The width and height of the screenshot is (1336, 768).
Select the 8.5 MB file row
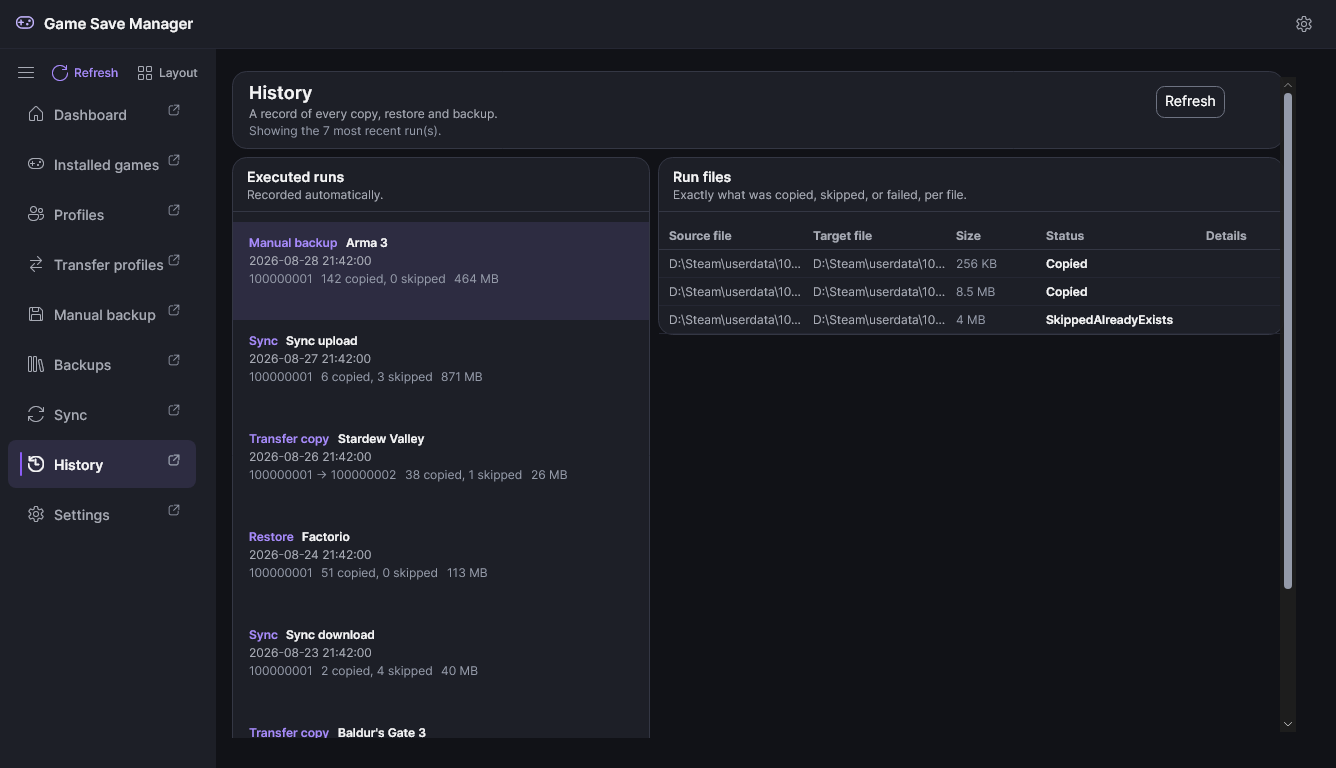click(x=969, y=292)
